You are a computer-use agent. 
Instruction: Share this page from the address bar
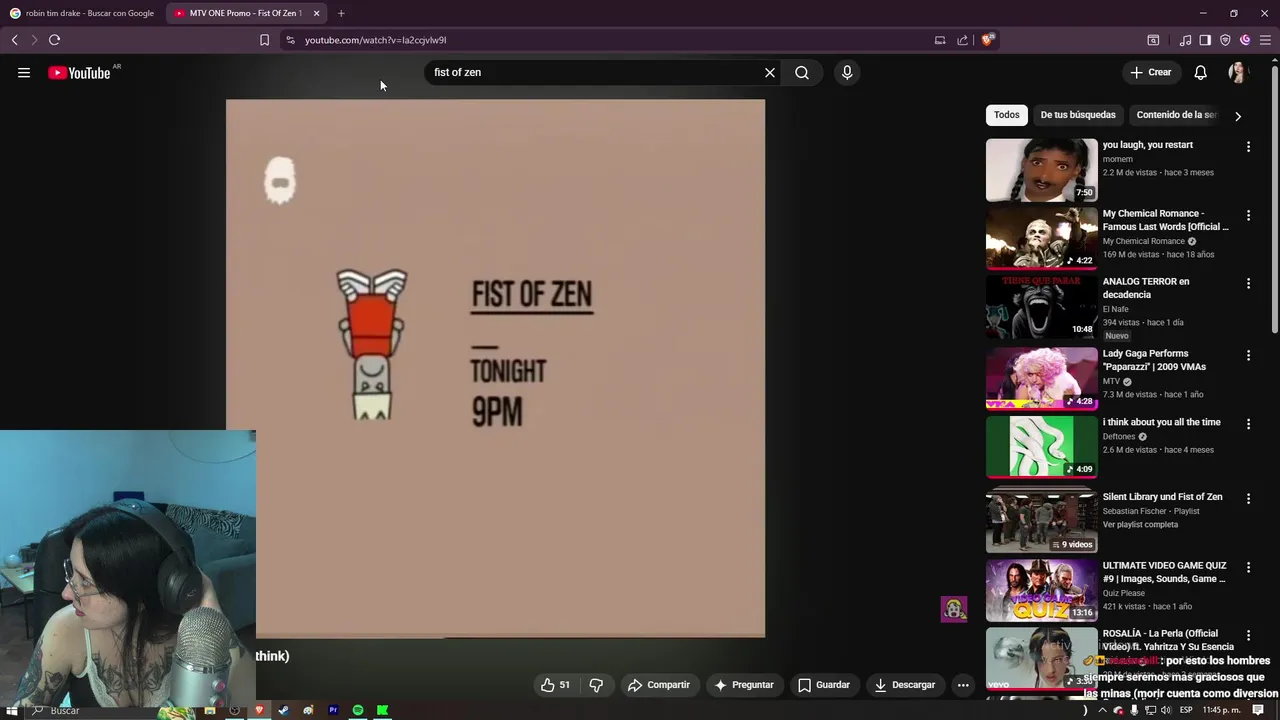pyautogui.click(x=962, y=40)
